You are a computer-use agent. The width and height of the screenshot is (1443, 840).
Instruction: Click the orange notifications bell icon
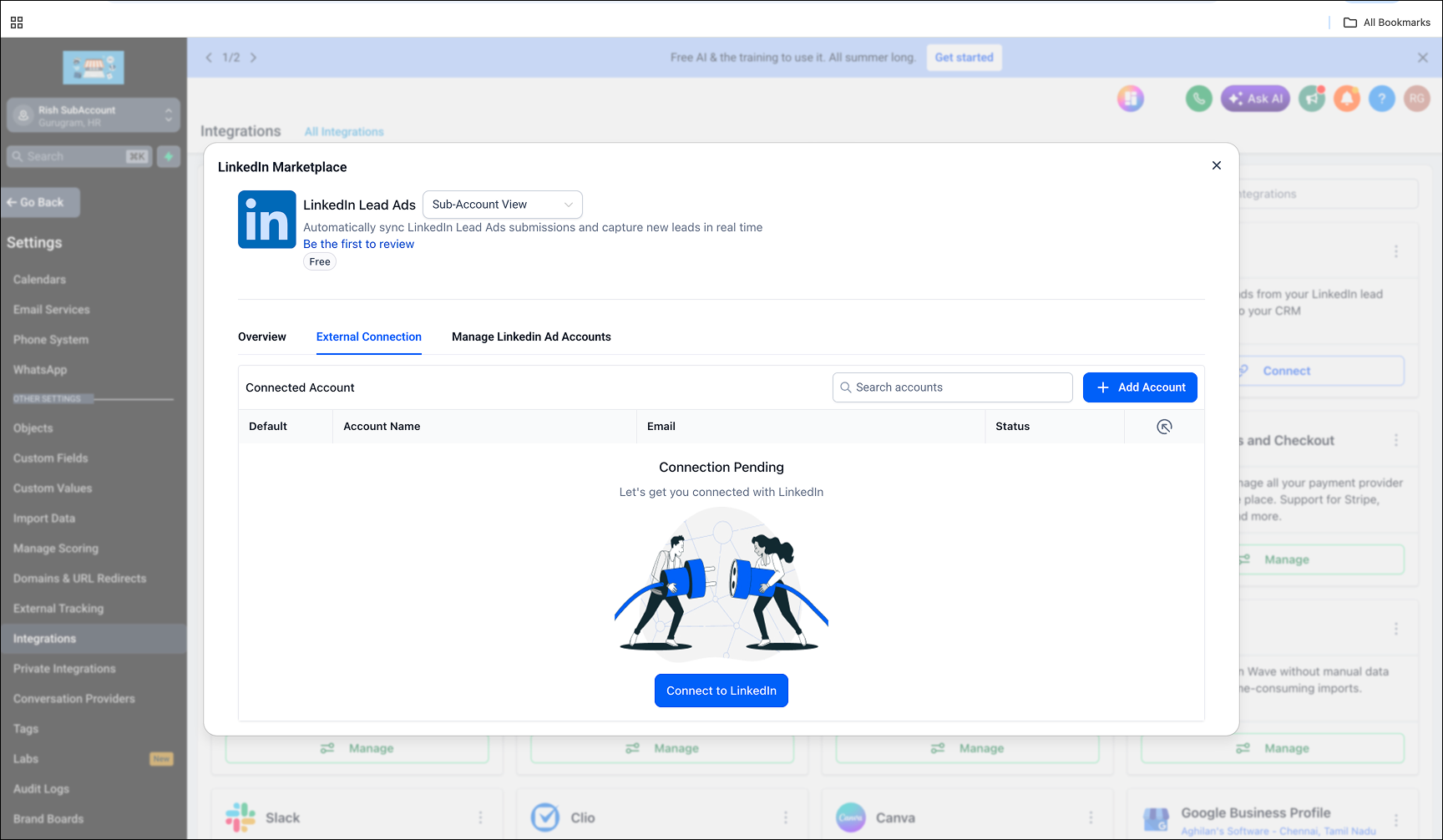coord(1347,99)
